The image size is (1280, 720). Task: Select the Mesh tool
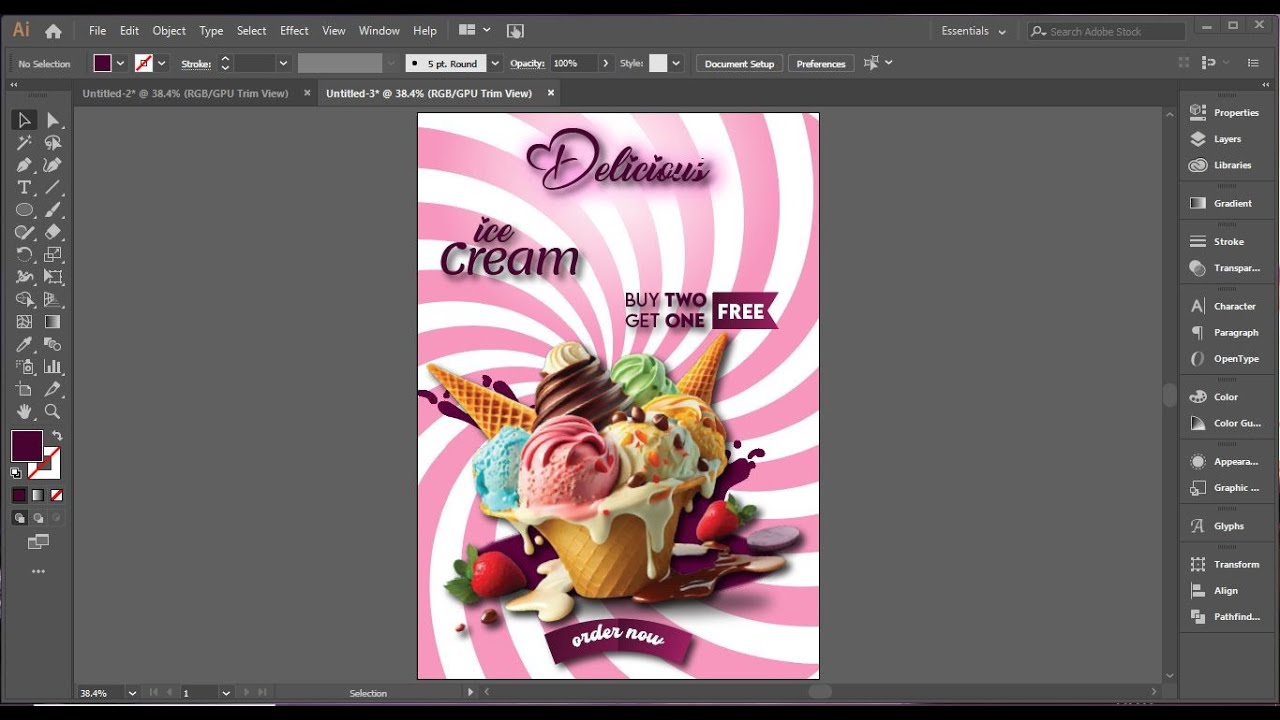pos(24,322)
